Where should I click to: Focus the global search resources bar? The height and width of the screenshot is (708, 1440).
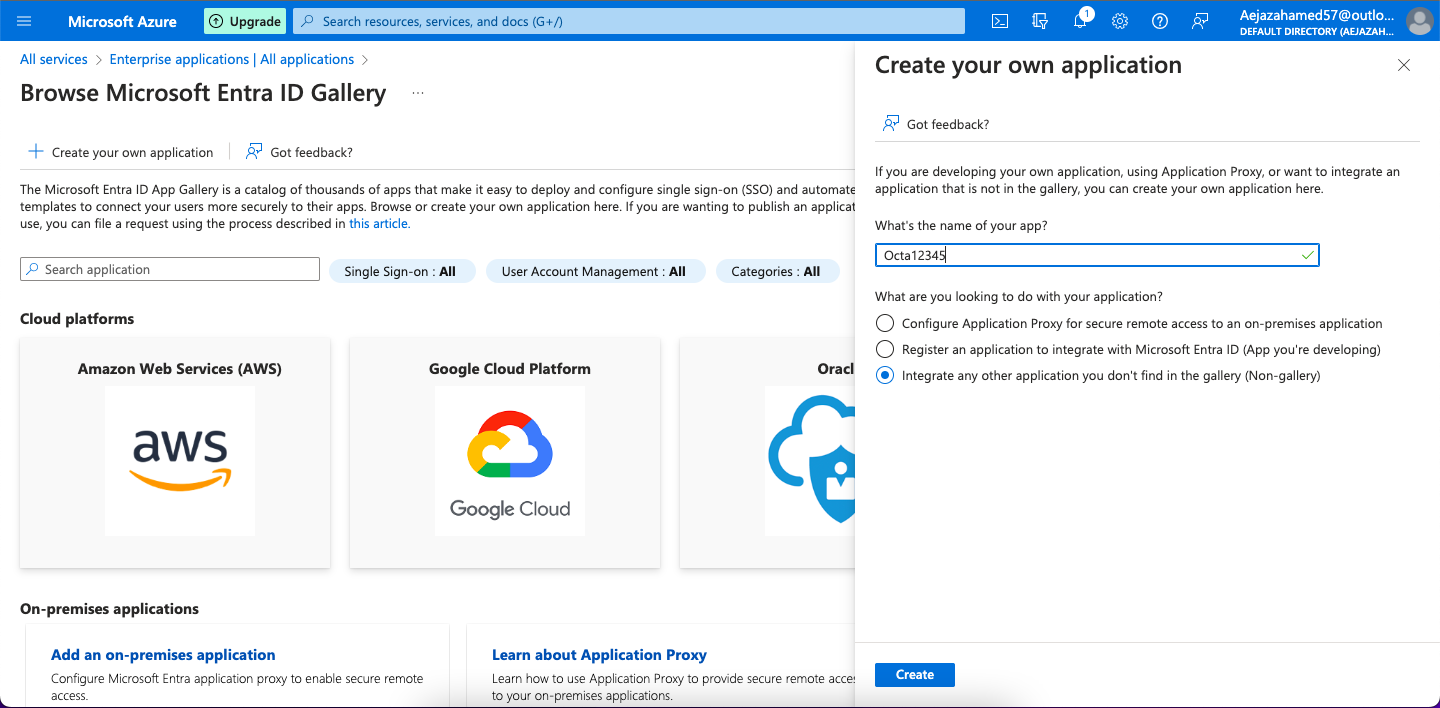point(629,21)
